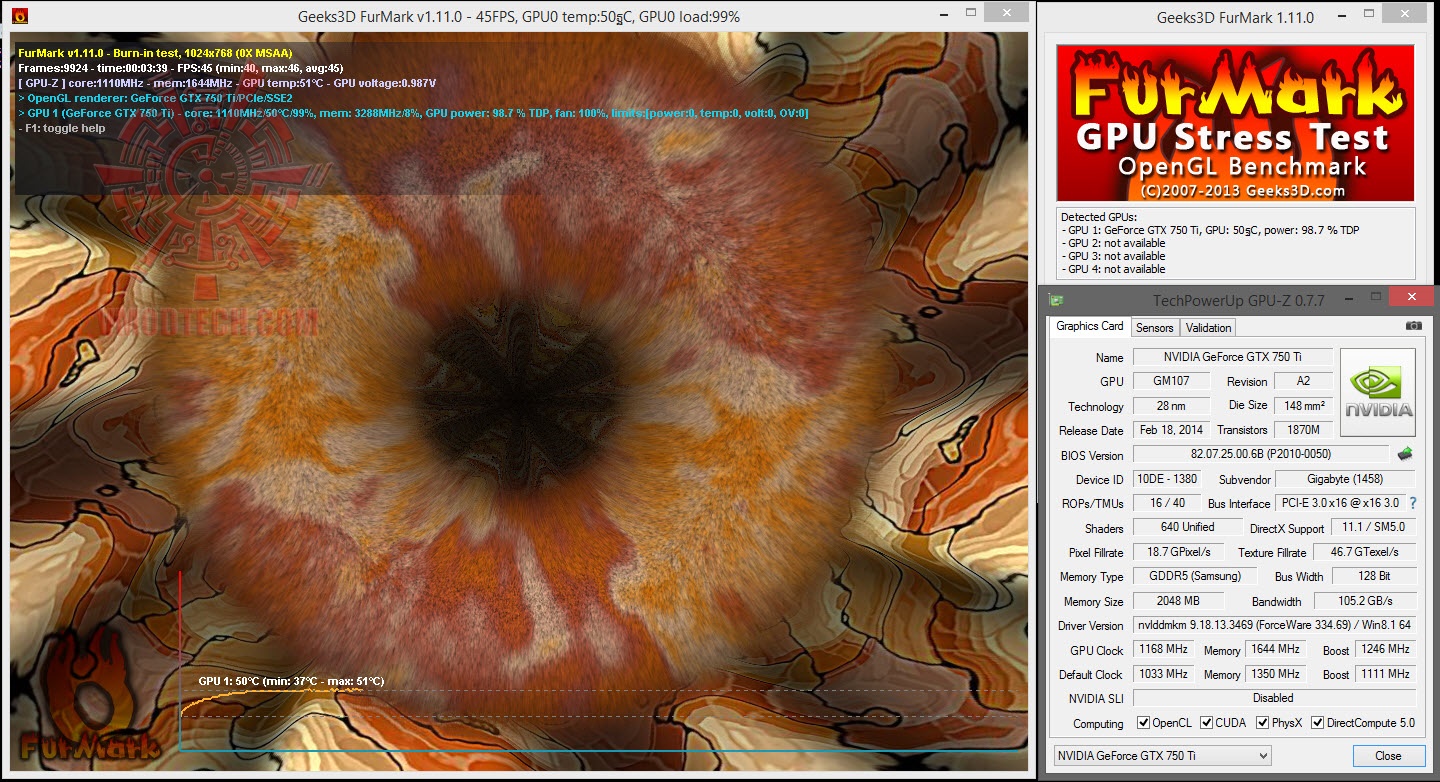The width and height of the screenshot is (1440, 782).
Task: Toggle the CUDA checkbox
Action: 1207,723
